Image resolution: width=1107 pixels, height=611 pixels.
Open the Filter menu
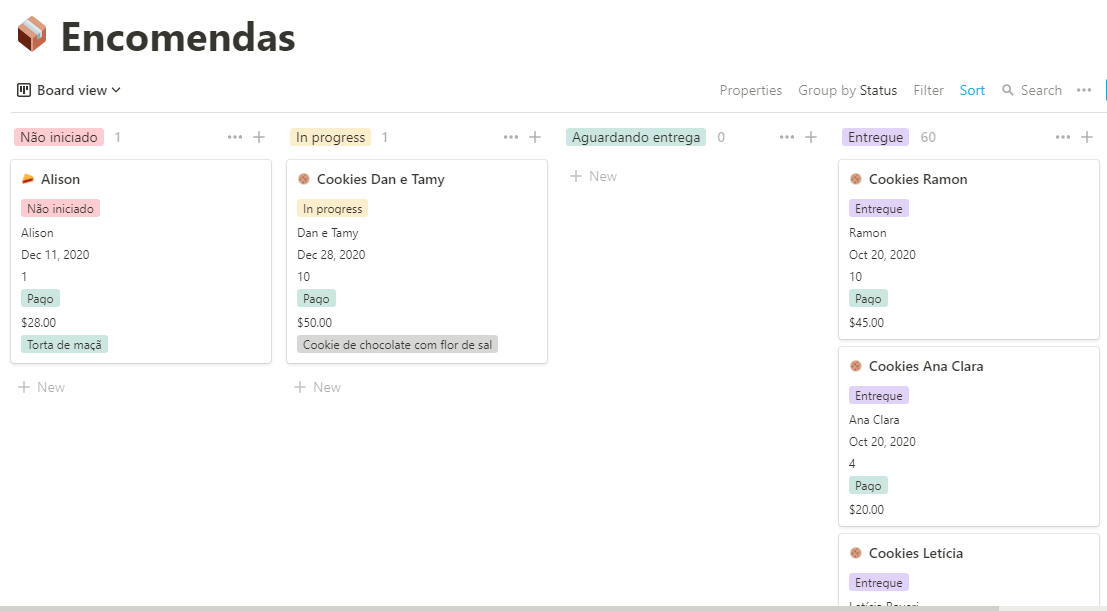(928, 90)
